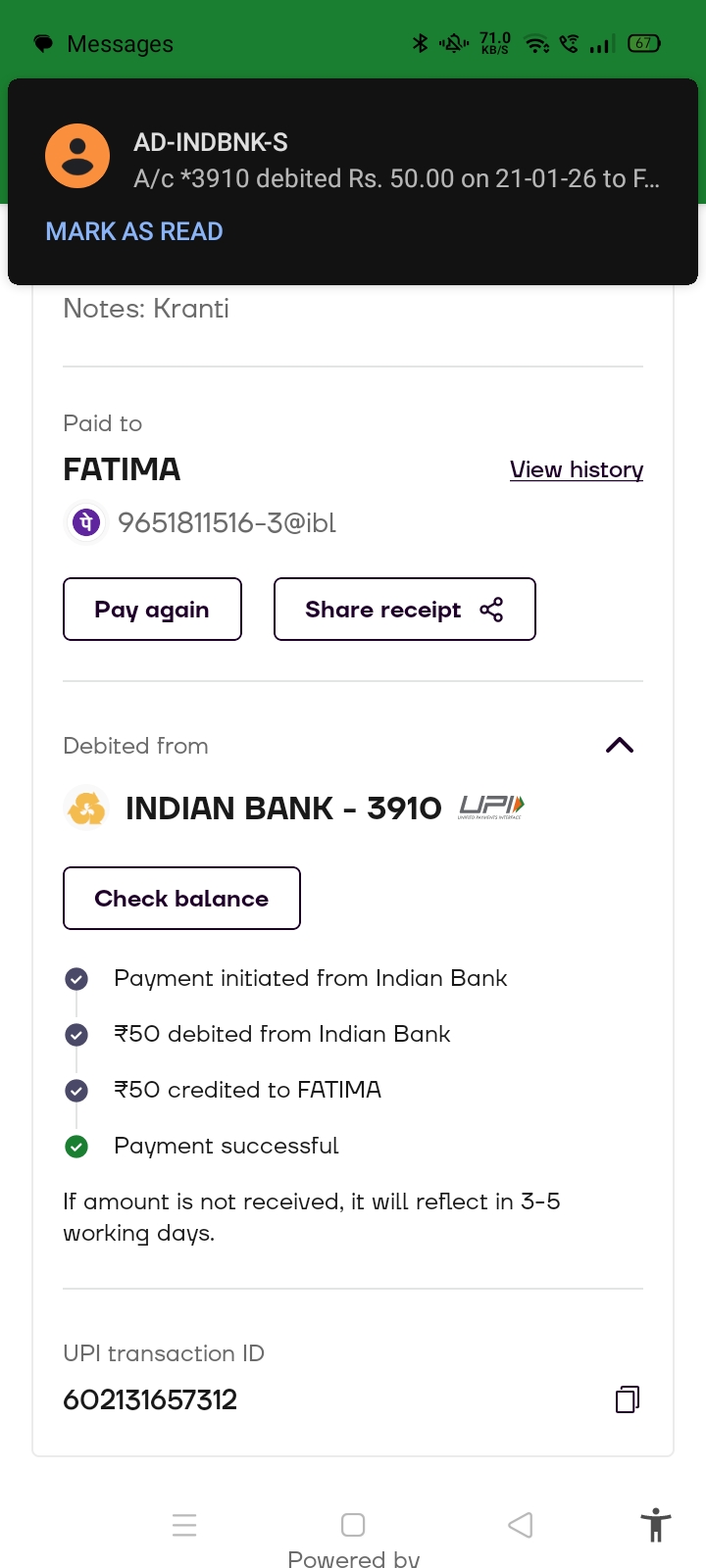Tap the copy UPI transaction ID icon
This screenshot has height=1568, width=706.
click(x=628, y=1399)
